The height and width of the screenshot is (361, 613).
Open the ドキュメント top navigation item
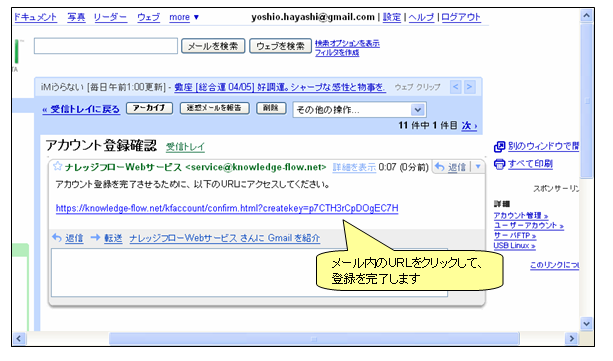coord(35,17)
